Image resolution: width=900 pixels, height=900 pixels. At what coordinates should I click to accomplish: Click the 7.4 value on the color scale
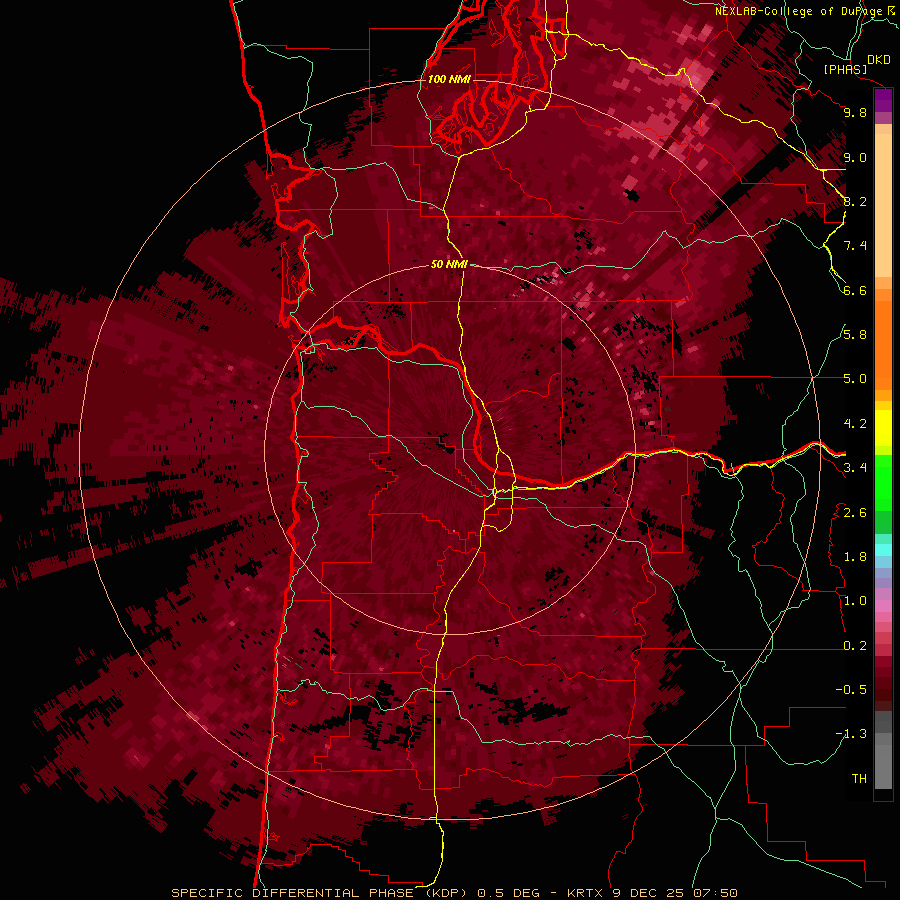point(855,246)
